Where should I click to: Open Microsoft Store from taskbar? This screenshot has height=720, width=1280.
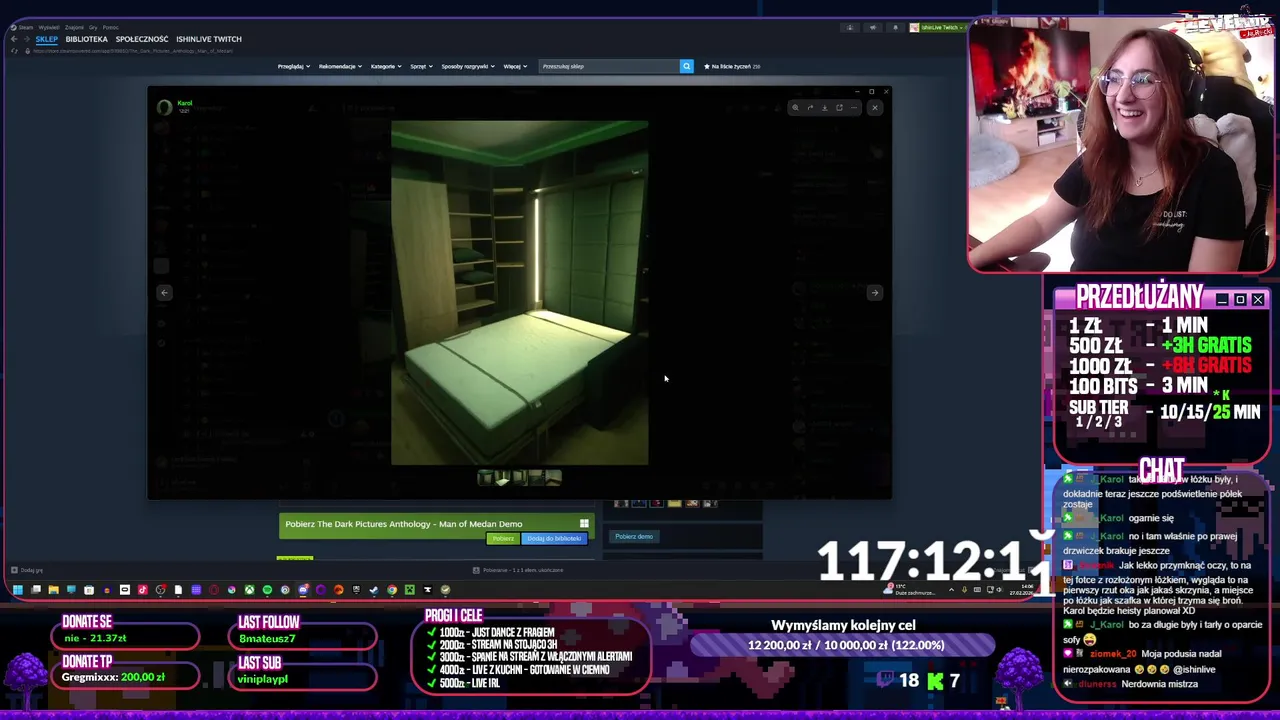tap(89, 590)
